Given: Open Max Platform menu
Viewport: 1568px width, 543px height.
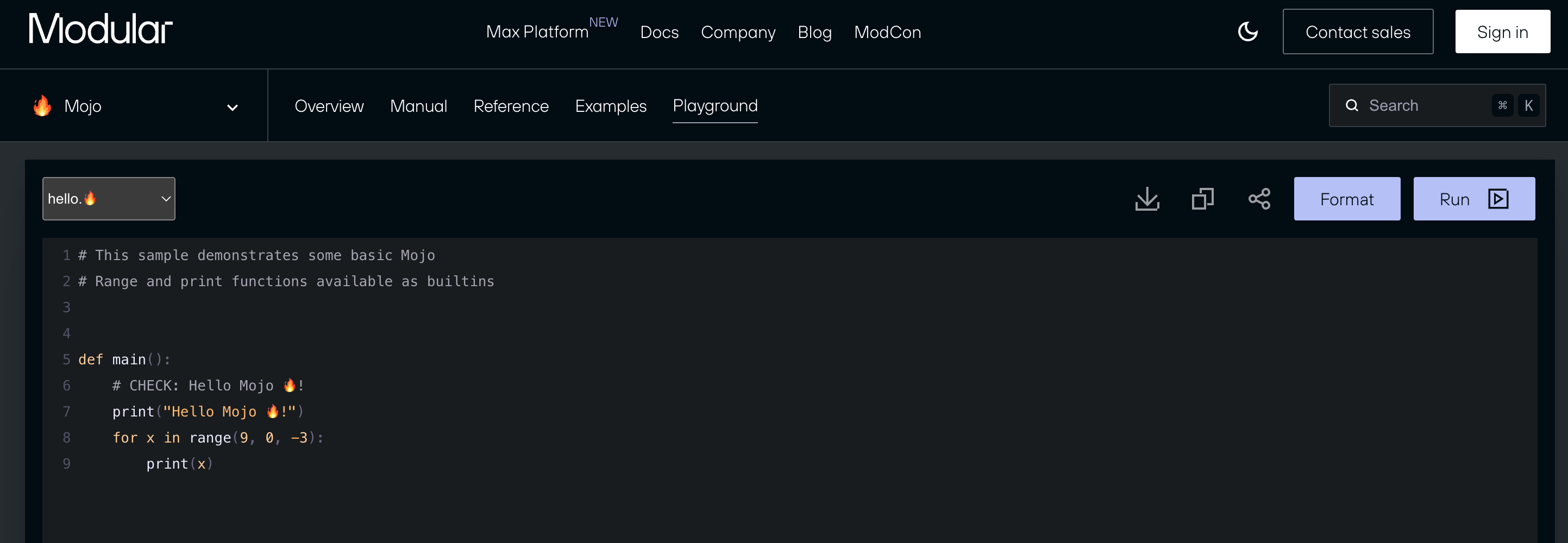Looking at the screenshot, I should [537, 32].
